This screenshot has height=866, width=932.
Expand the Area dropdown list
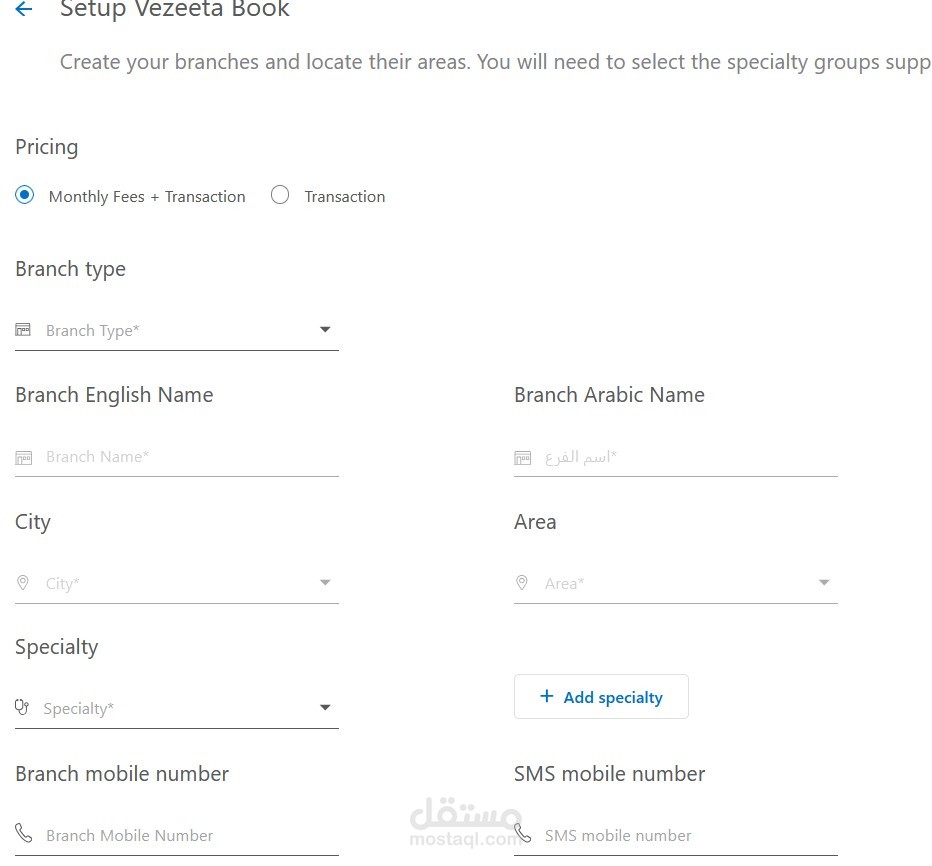824,583
